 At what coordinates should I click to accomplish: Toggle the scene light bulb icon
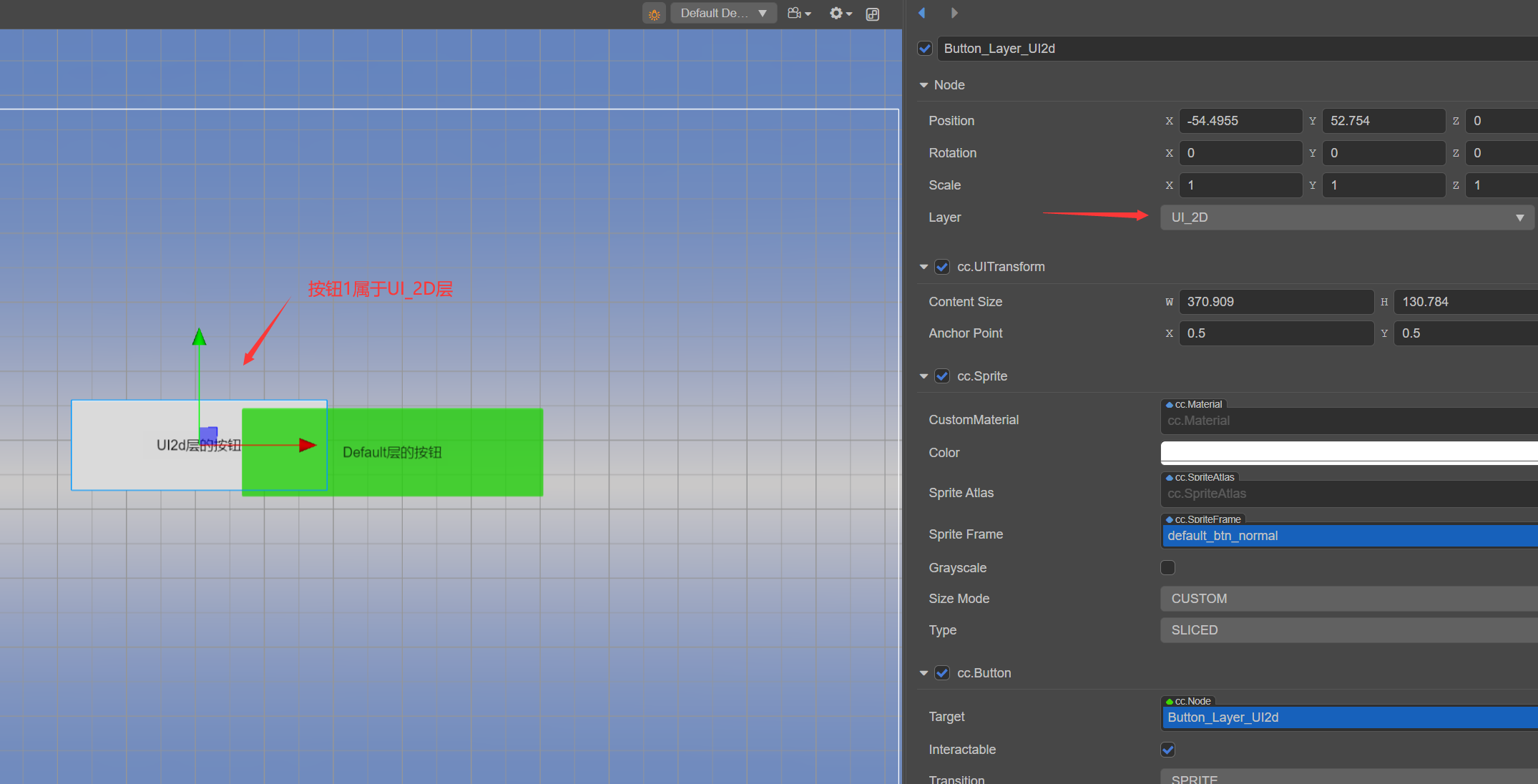tap(654, 14)
